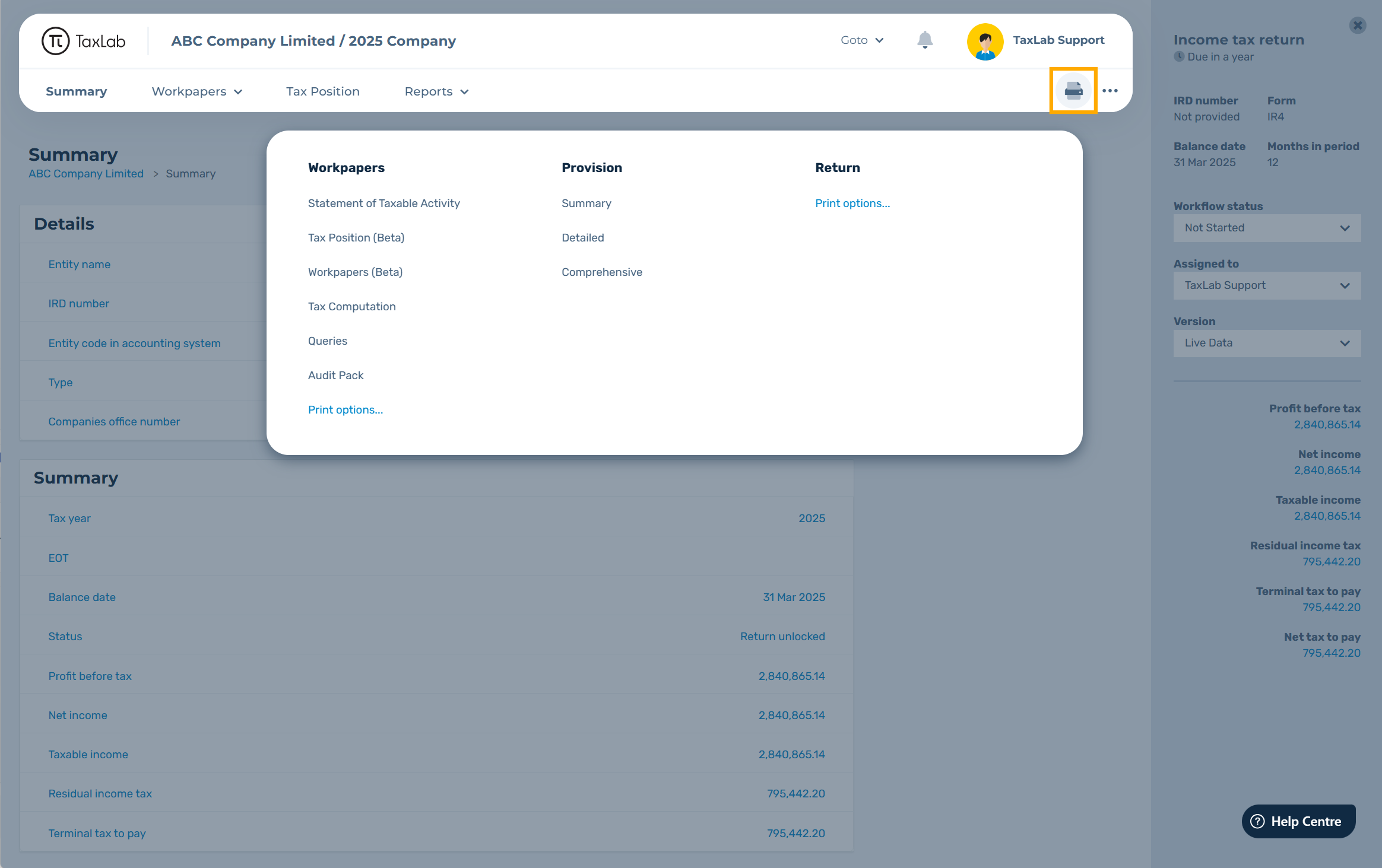Image resolution: width=1382 pixels, height=868 pixels.
Task: Click the TaxLab logo
Action: point(84,41)
